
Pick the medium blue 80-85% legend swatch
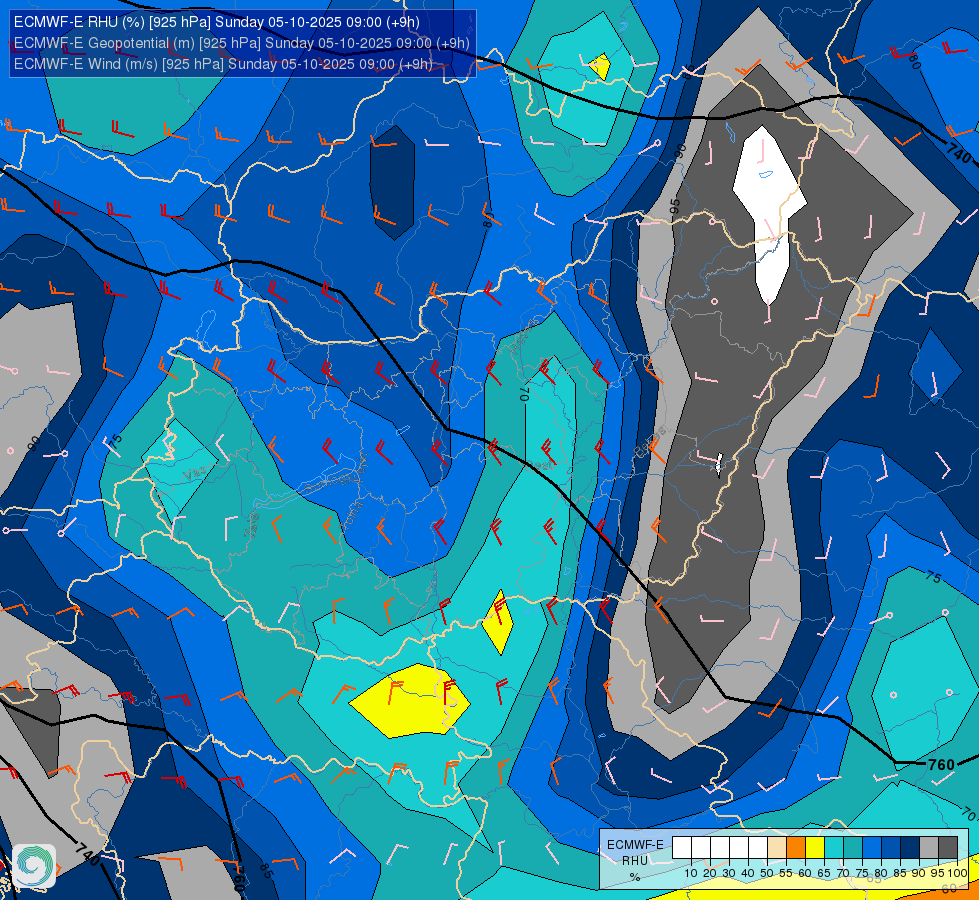pyautogui.click(x=891, y=847)
